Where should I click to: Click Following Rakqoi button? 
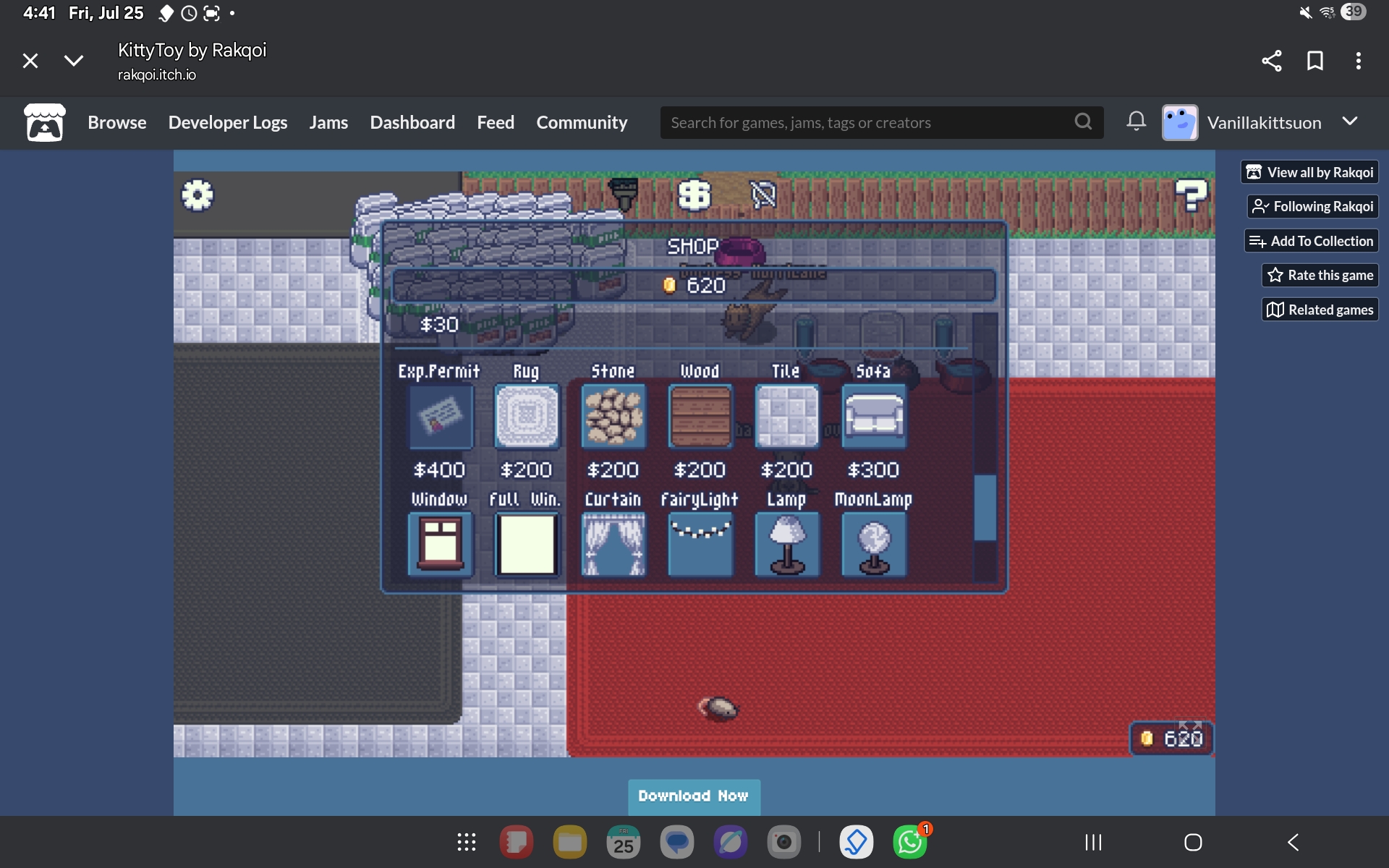(x=1313, y=206)
